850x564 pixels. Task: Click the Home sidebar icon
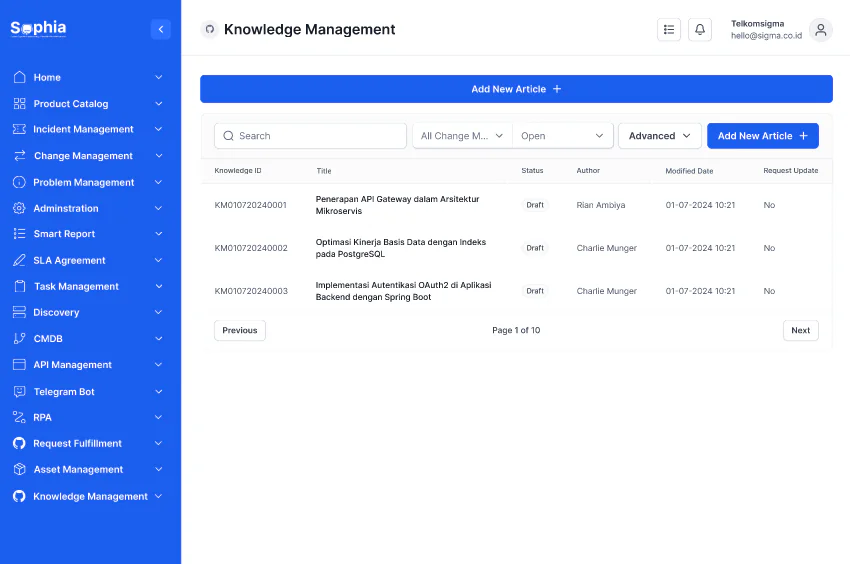20,77
